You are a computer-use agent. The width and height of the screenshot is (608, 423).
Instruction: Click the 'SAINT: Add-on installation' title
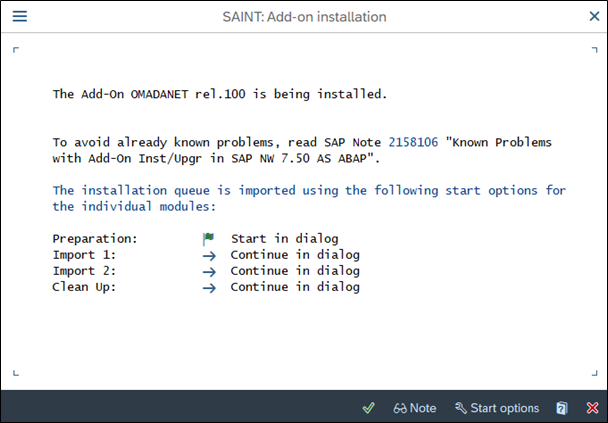click(x=304, y=17)
